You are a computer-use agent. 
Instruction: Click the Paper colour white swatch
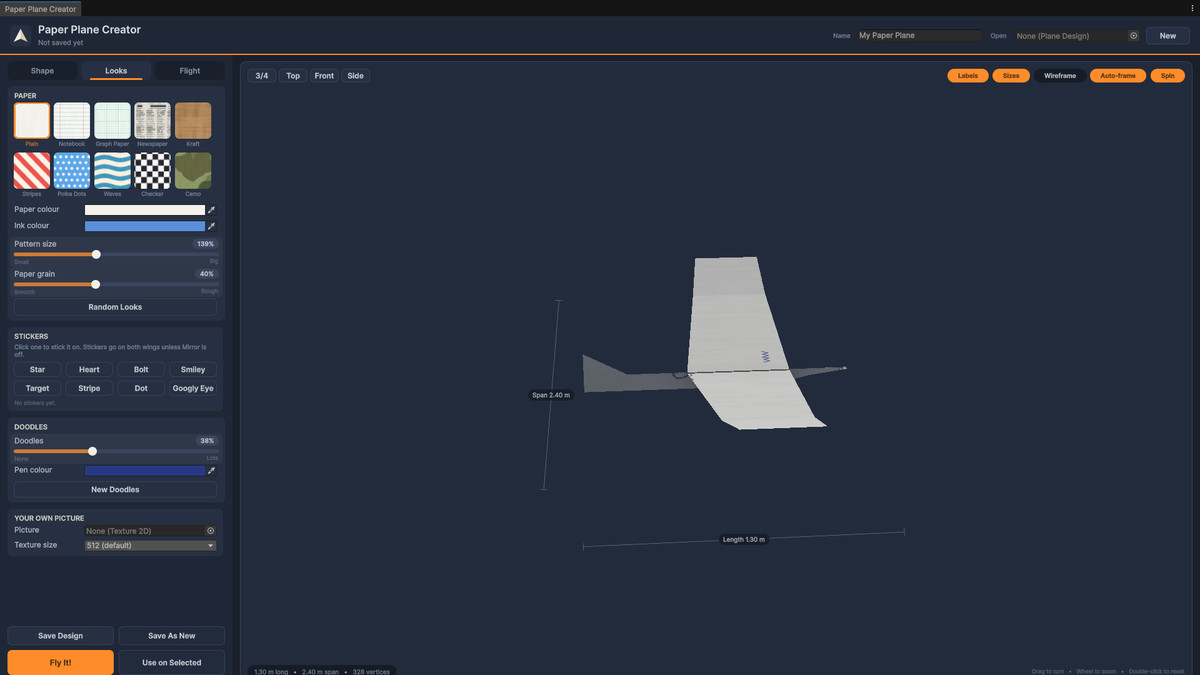145,210
